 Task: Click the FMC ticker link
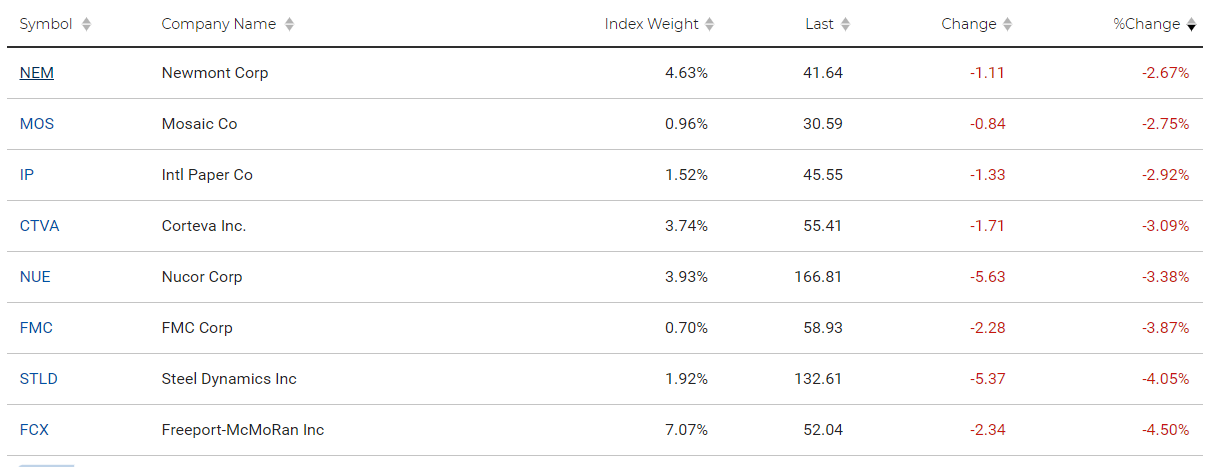[x=36, y=328]
